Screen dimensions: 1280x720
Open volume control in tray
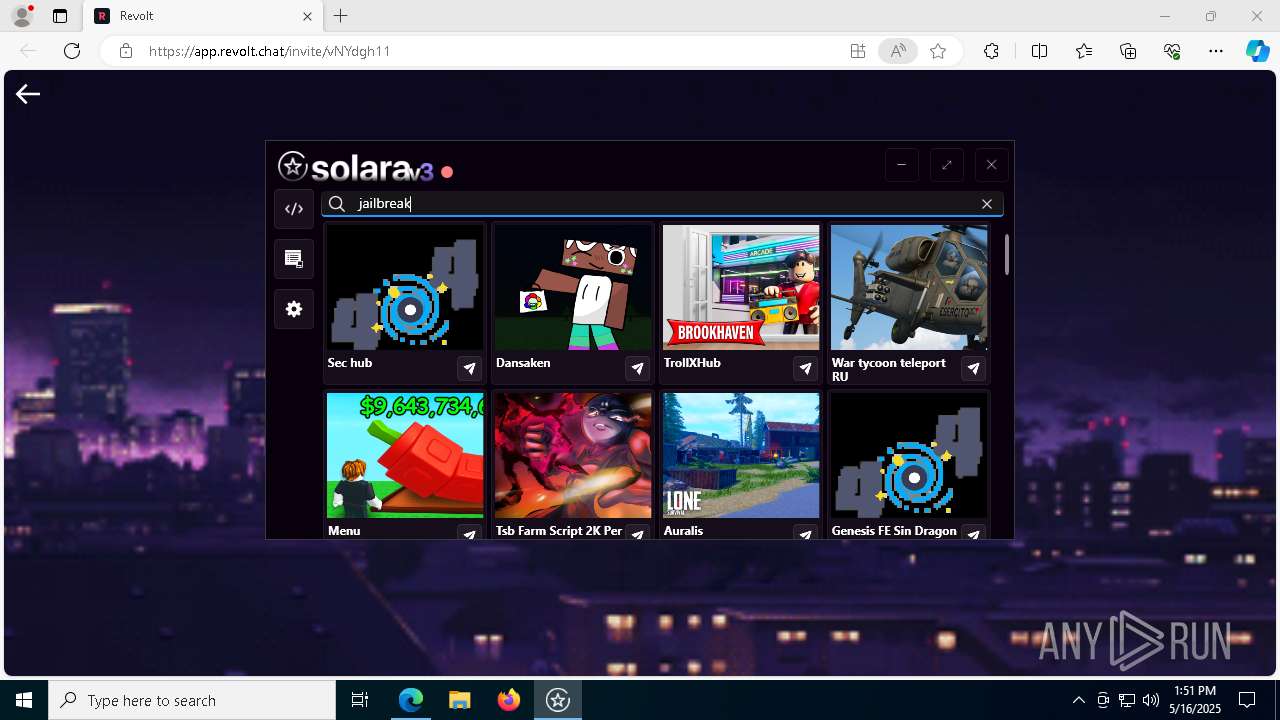[1151, 700]
